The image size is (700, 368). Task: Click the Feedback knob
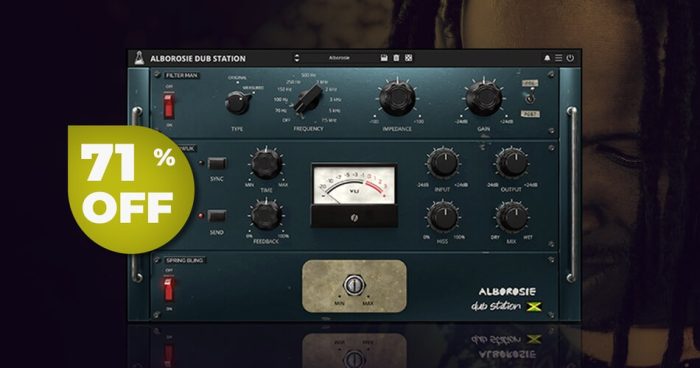[267, 215]
